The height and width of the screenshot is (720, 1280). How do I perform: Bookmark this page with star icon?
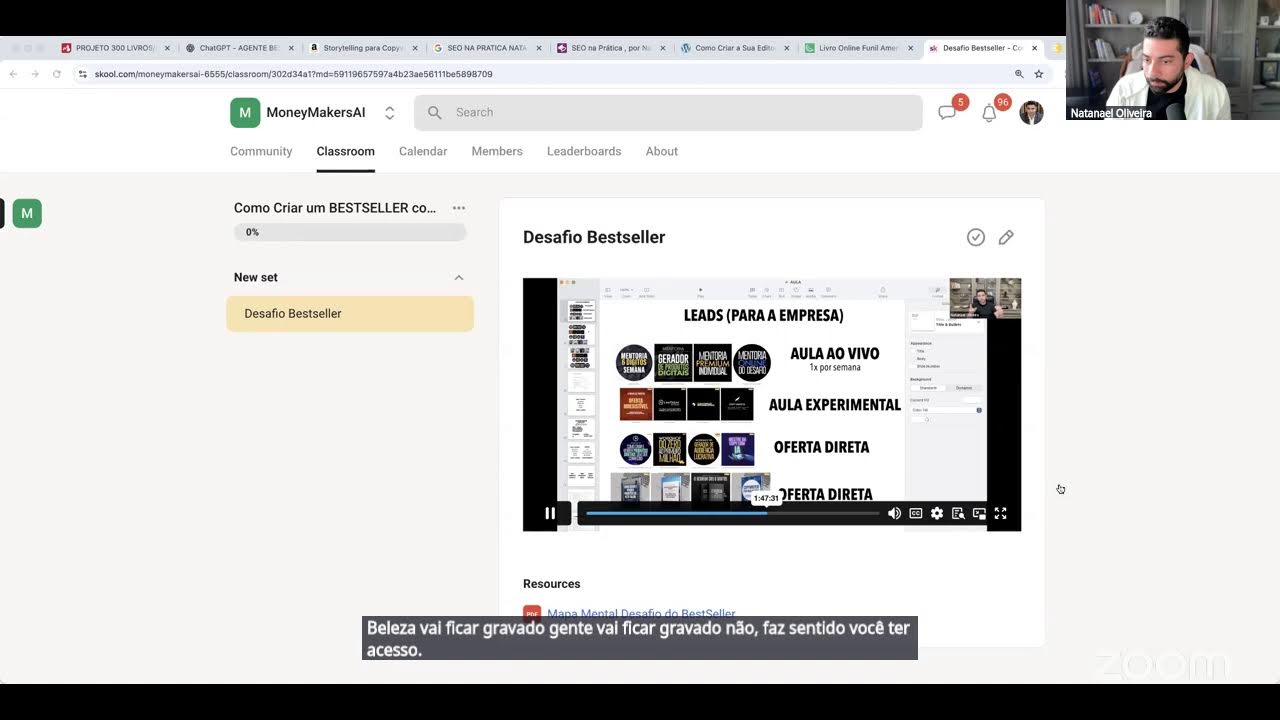pyautogui.click(x=1039, y=74)
